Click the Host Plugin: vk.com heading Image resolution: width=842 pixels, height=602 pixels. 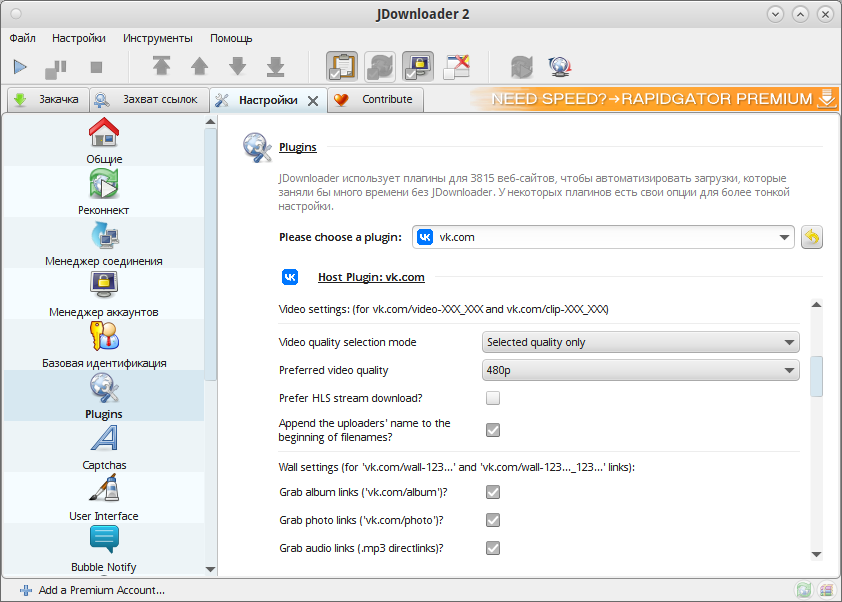tap(371, 277)
